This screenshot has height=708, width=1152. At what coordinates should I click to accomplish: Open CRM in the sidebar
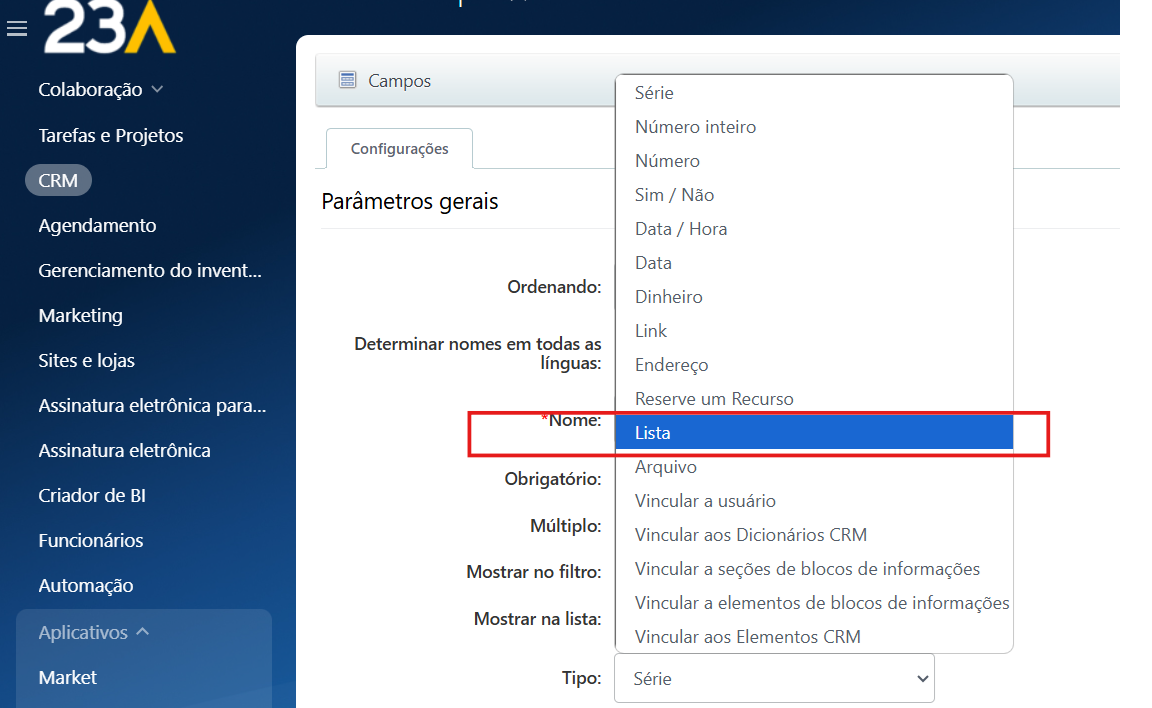coord(58,180)
